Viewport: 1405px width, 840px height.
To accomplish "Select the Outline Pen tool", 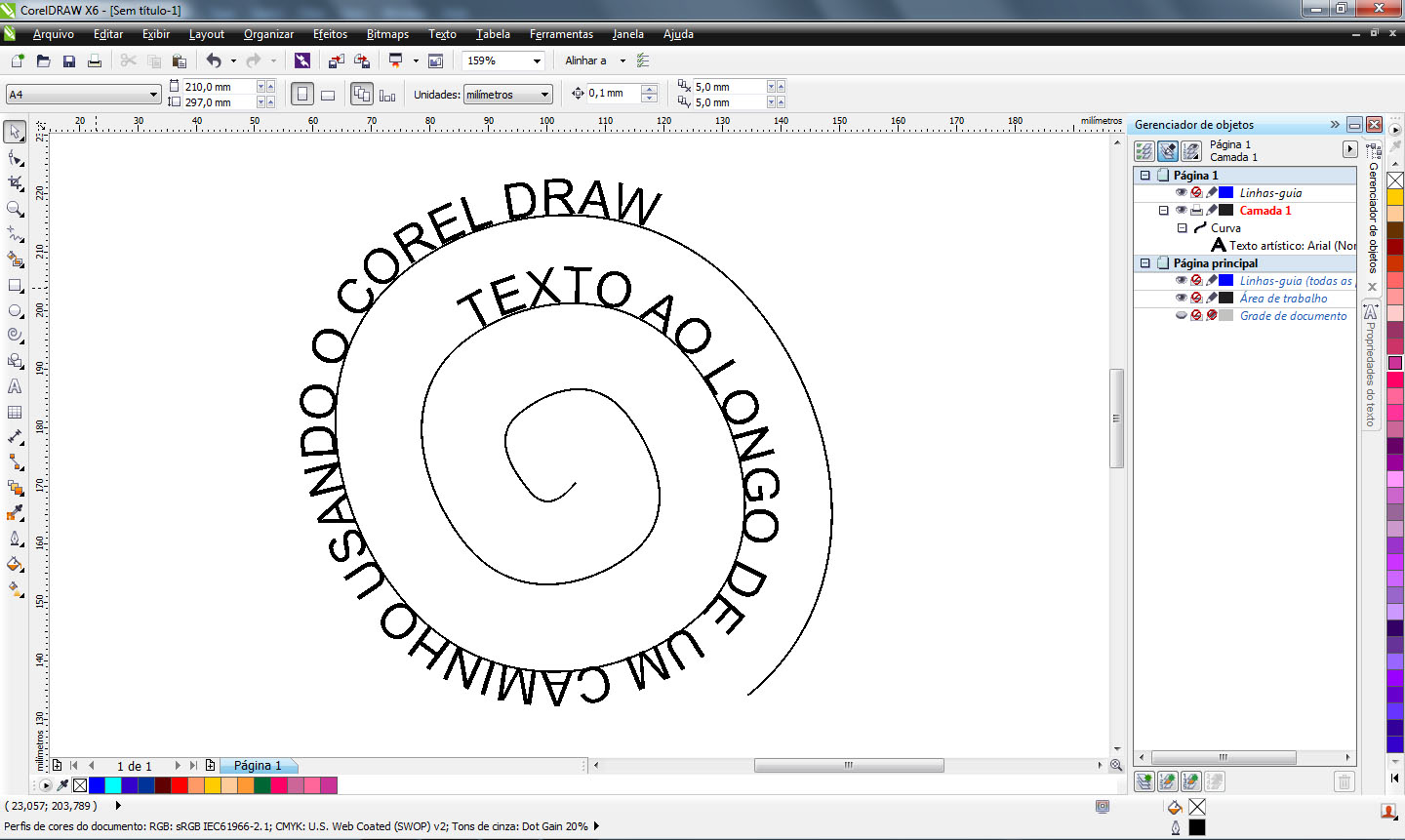I will [x=15, y=539].
